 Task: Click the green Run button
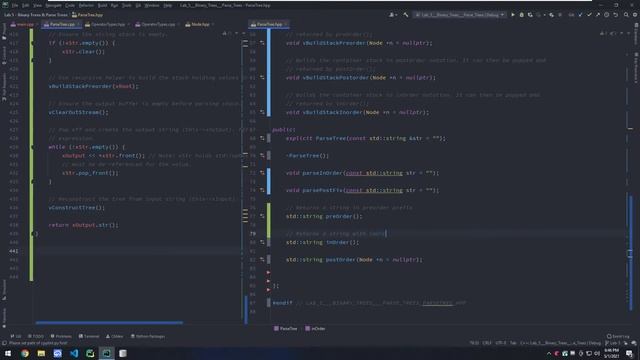[513, 15]
